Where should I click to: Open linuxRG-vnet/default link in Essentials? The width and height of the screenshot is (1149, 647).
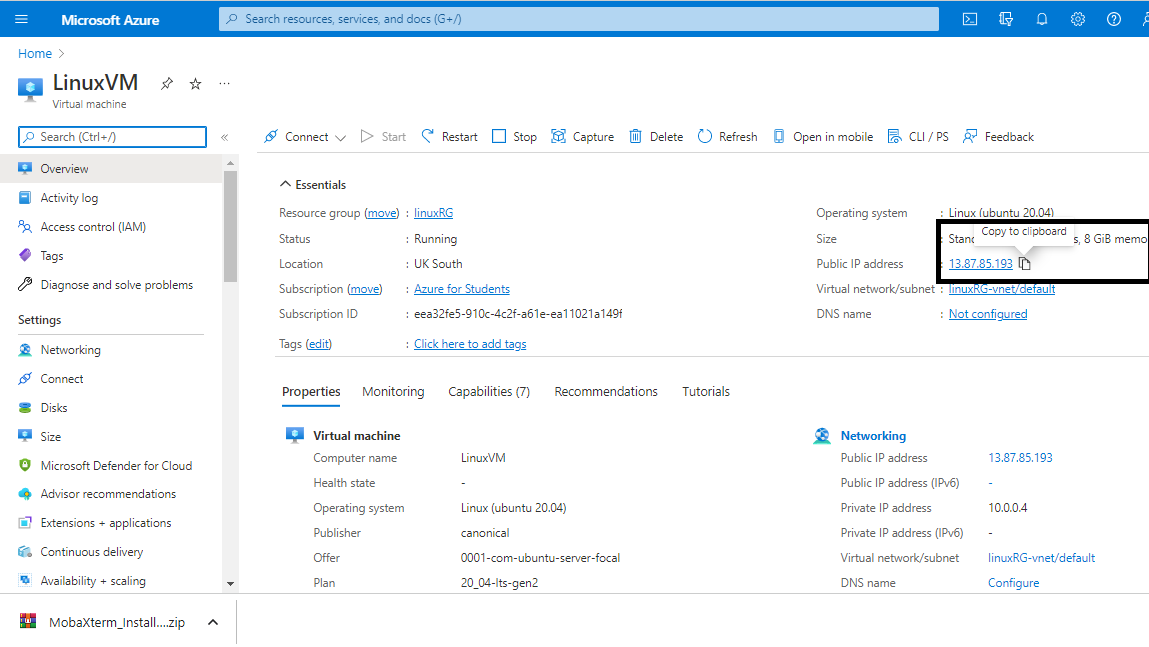coord(1002,289)
